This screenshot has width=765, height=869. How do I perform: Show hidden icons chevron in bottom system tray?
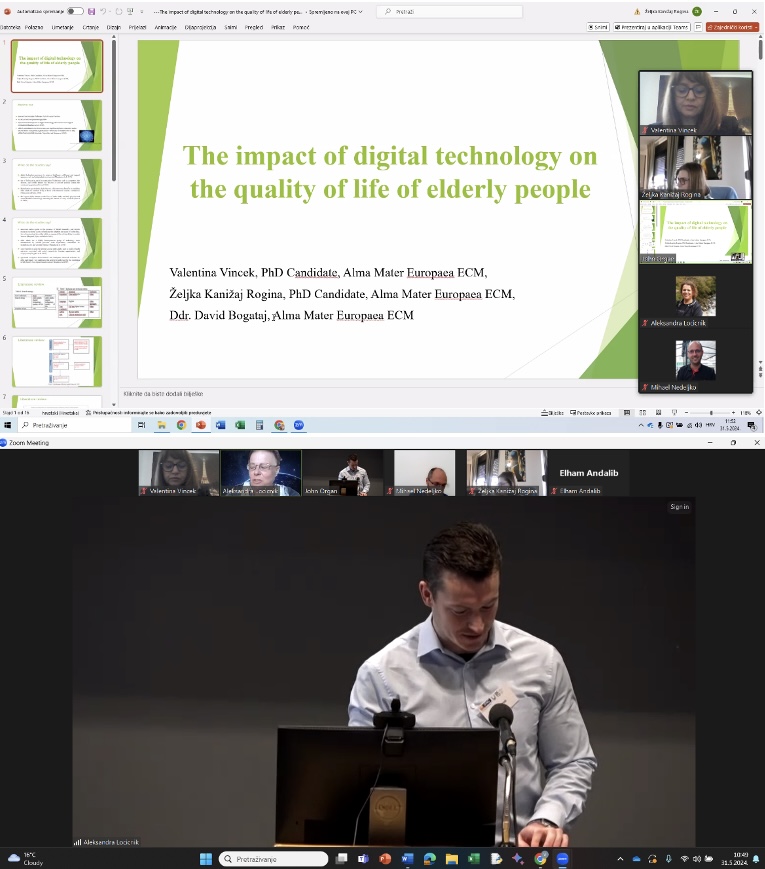coord(620,859)
